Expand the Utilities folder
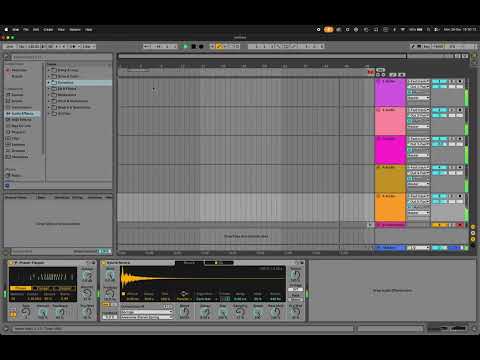The height and width of the screenshot is (360, 480). point(49,114)
